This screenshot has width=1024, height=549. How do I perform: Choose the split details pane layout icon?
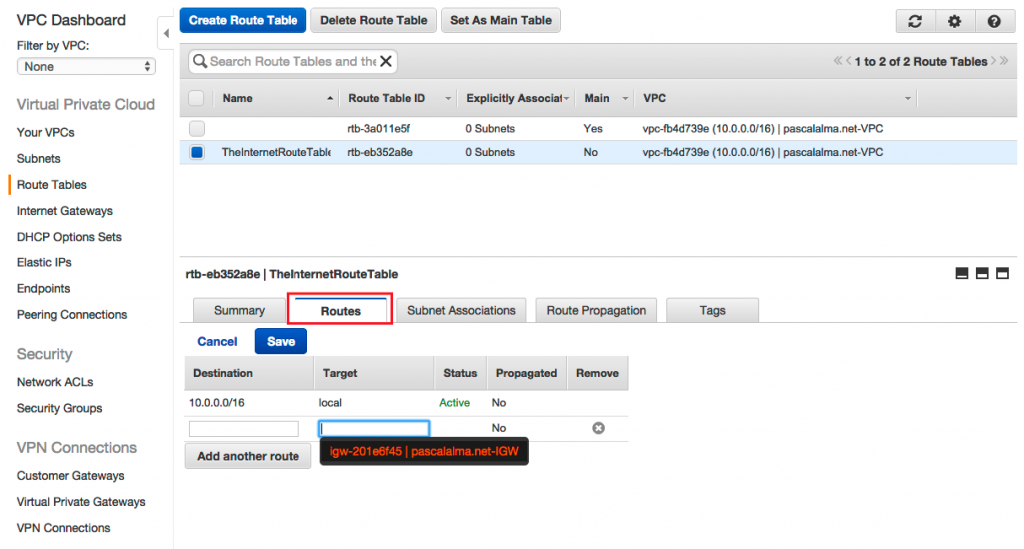[982, 274]
